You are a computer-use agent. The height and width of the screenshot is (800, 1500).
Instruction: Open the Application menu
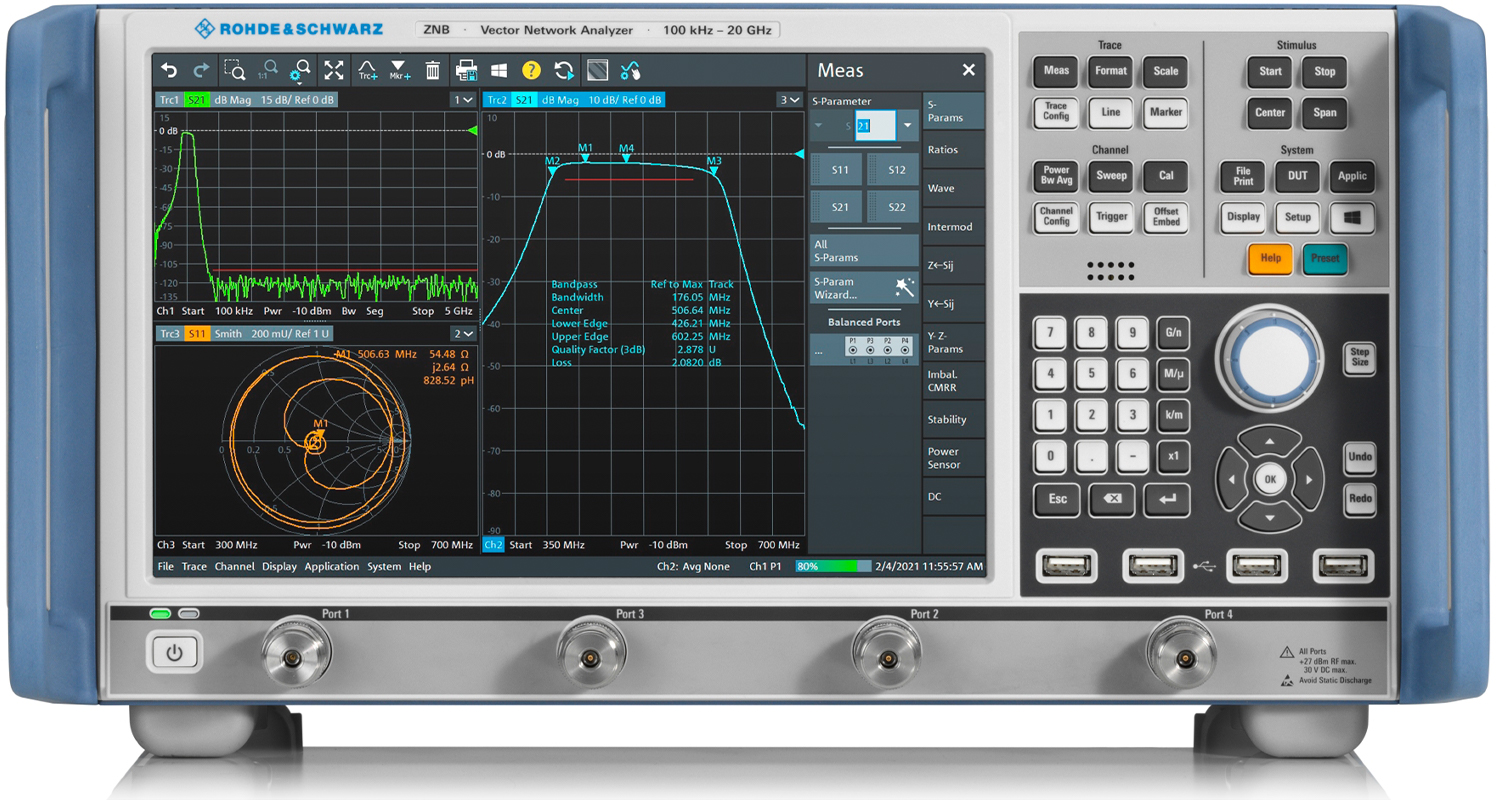pos(331,566)
